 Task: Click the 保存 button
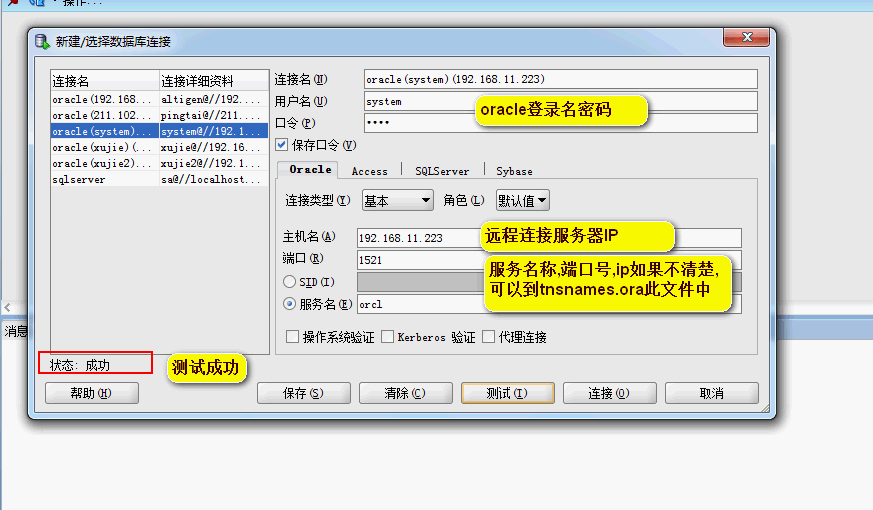(x=304, y=393)
